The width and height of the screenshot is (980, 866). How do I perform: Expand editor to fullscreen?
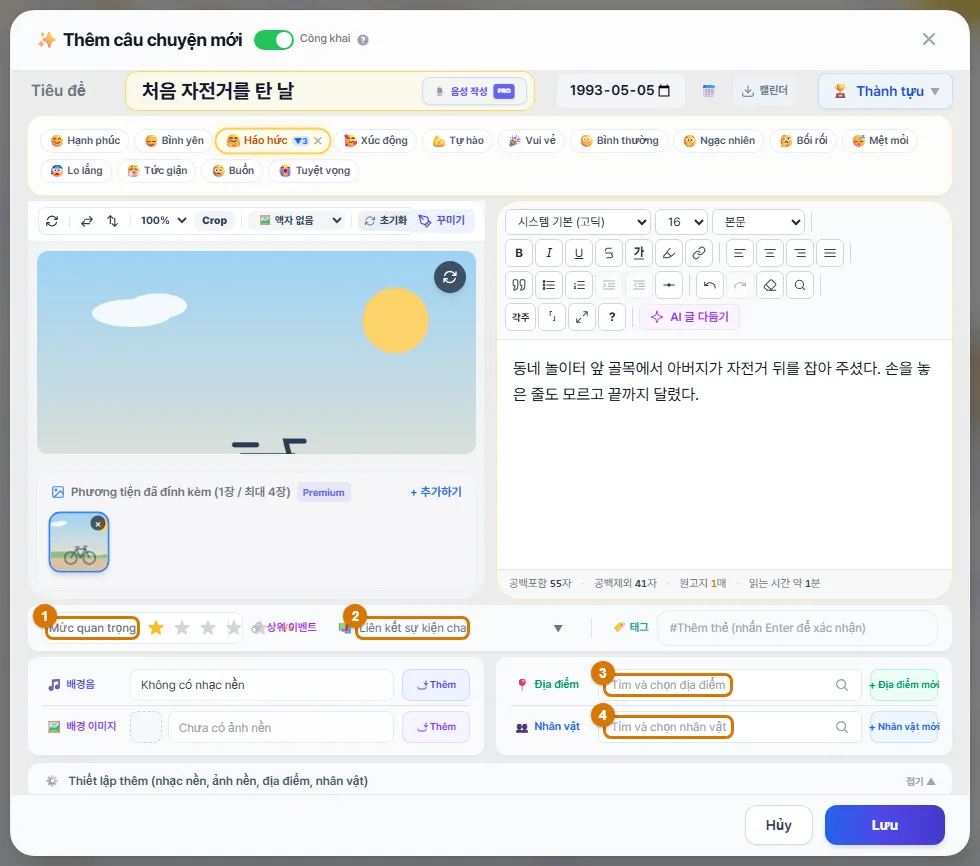tap(582, 317)
